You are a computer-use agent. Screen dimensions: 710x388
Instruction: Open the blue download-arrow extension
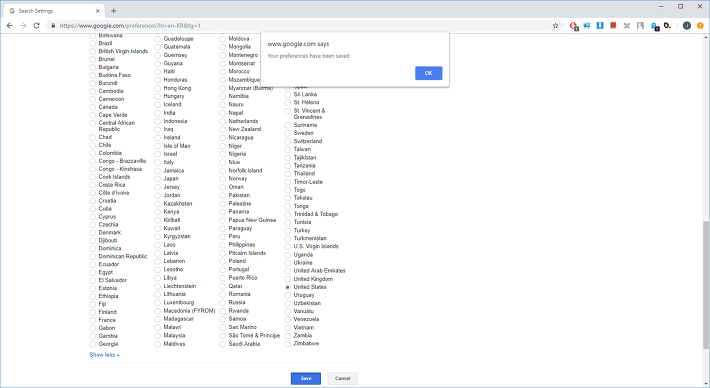pyautogui.click(x=600, y=26)
